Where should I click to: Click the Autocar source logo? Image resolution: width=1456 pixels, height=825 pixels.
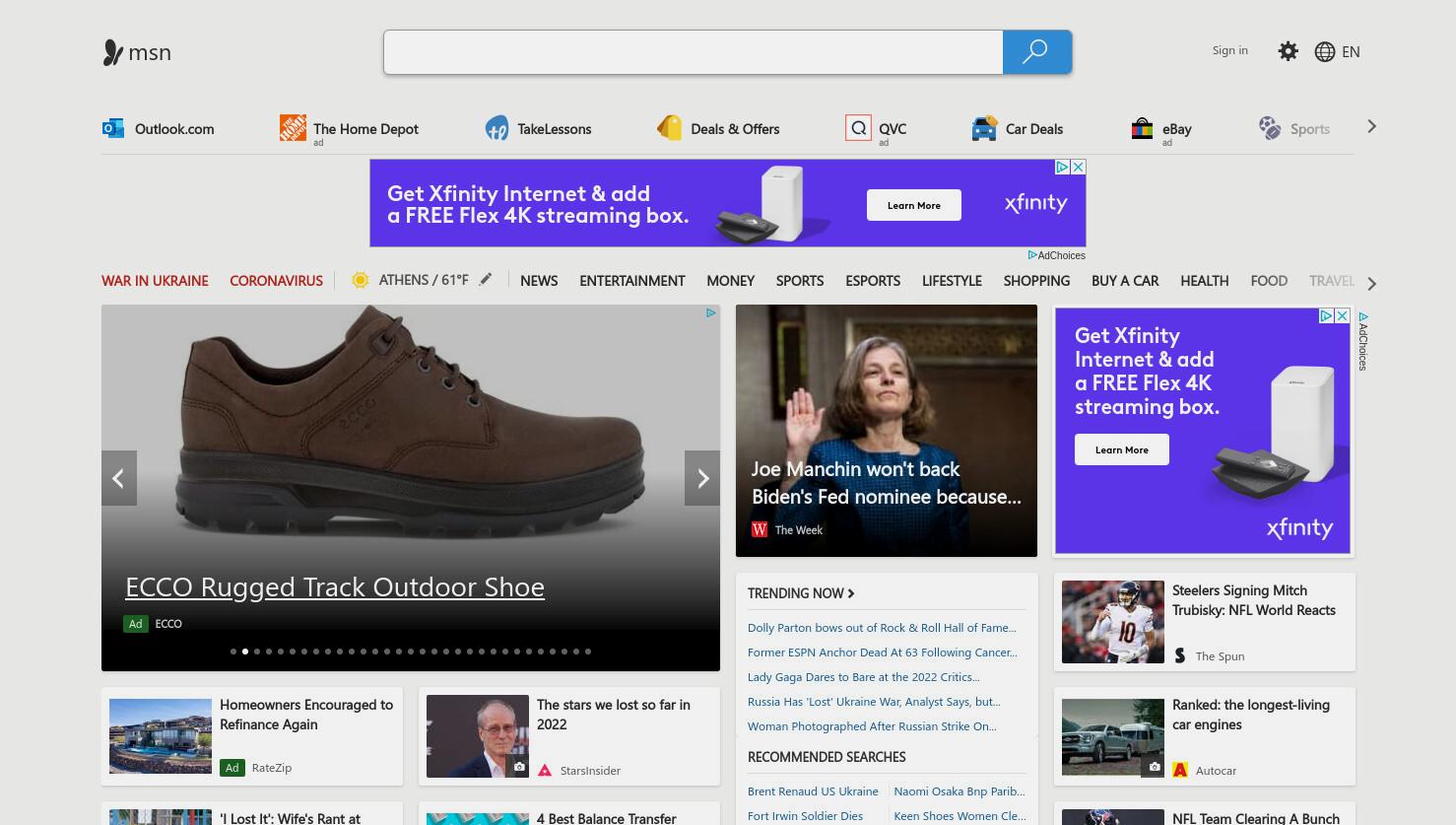[x=1180, y=770]
